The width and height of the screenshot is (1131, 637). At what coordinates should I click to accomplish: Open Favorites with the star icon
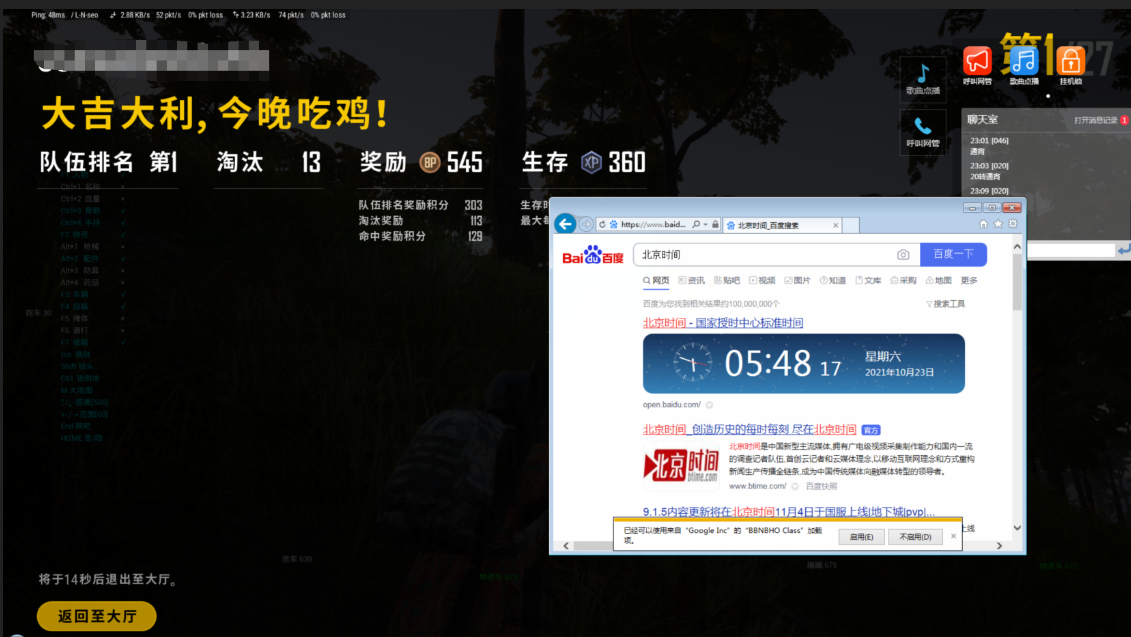pyautogui.click(x=998, y=224)
